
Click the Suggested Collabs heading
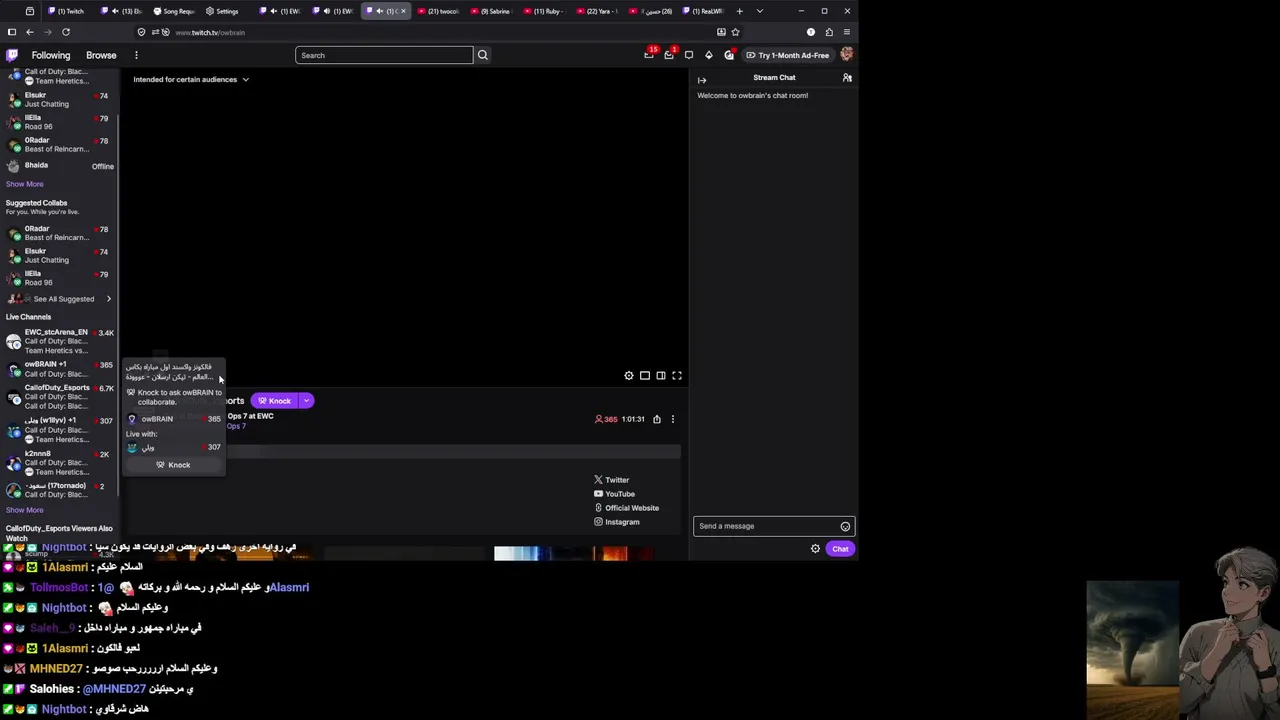[36, 203]
